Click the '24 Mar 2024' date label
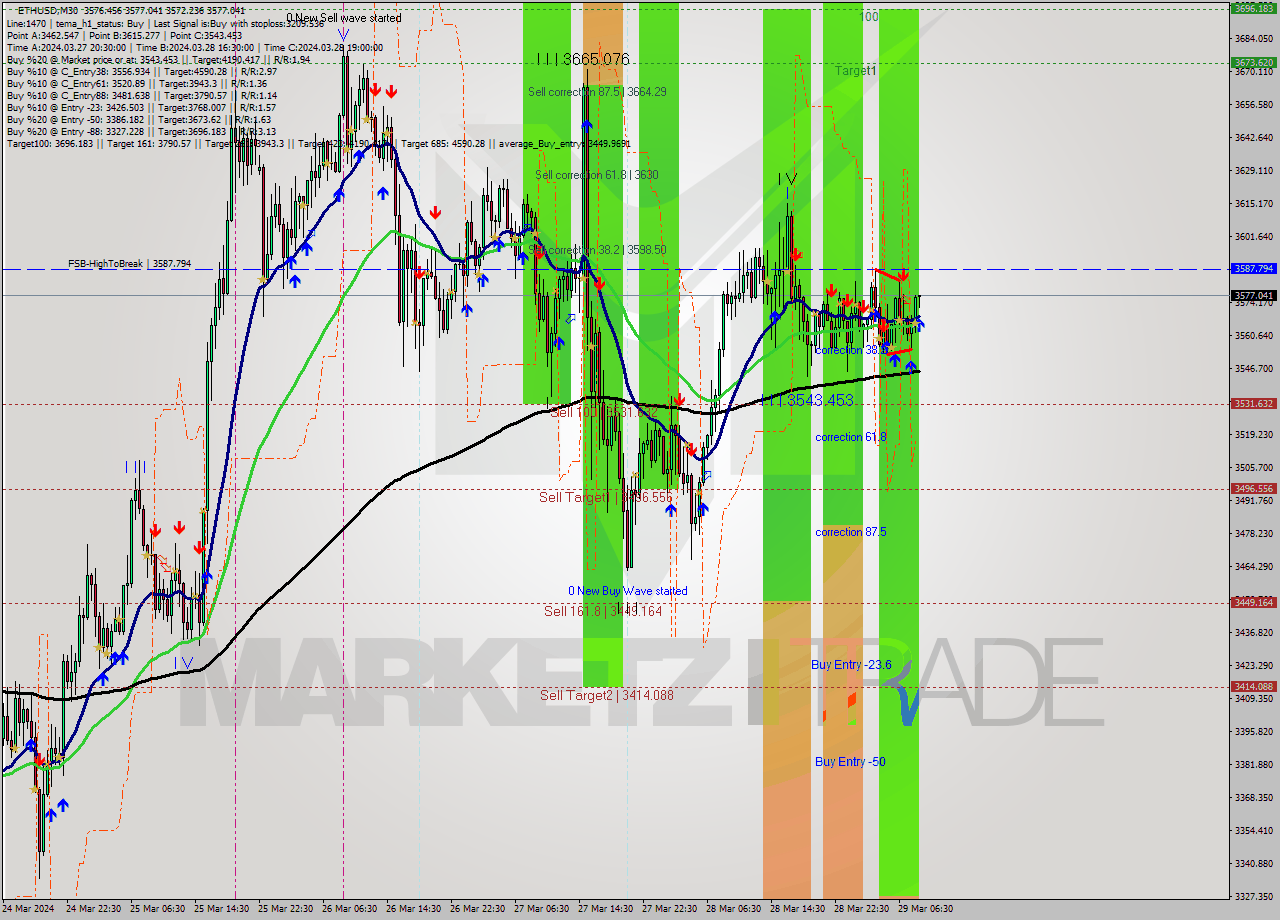 pyautogui.click(x=26, y=909)
